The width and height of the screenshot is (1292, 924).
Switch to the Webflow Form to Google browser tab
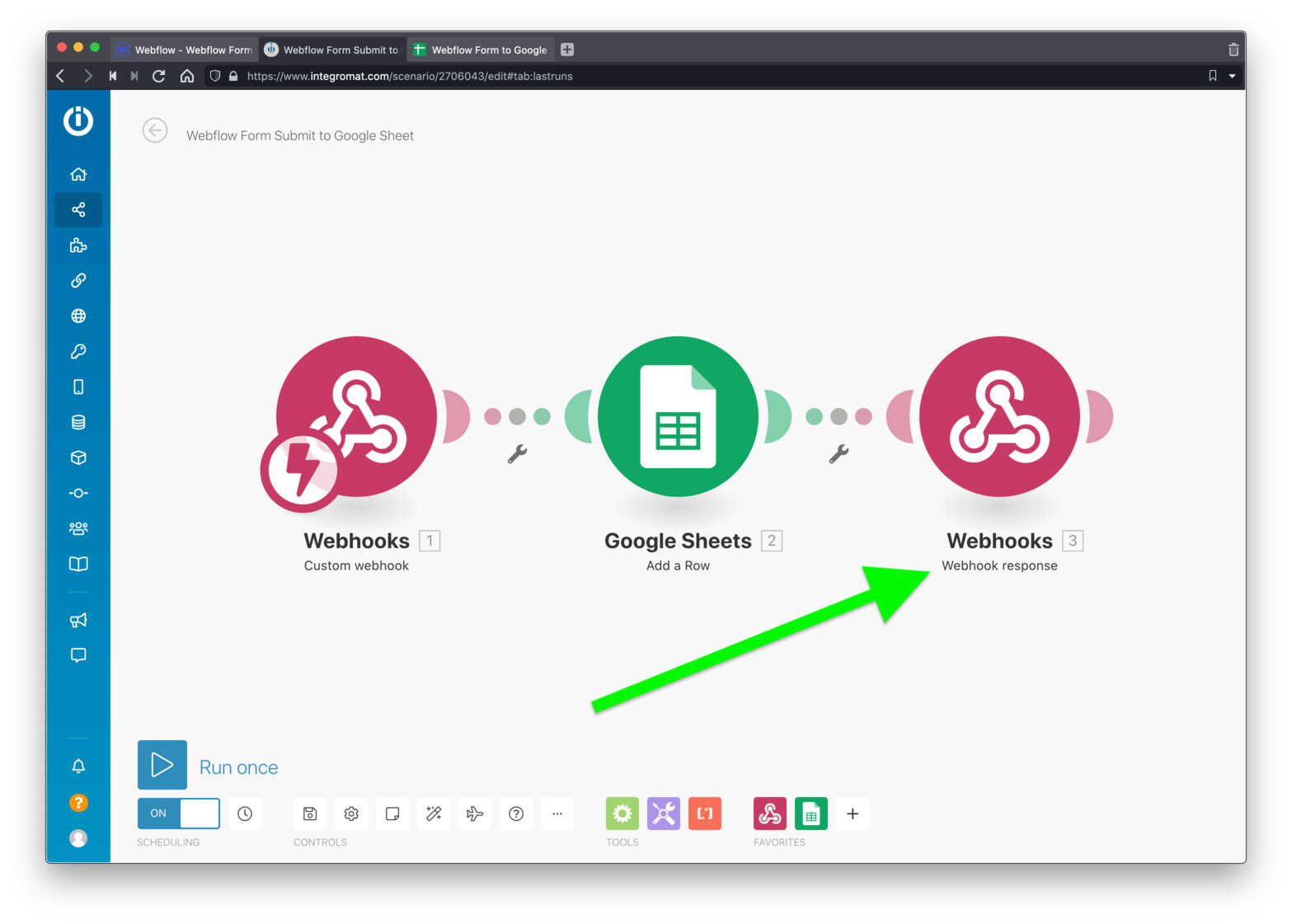point(481,49)
